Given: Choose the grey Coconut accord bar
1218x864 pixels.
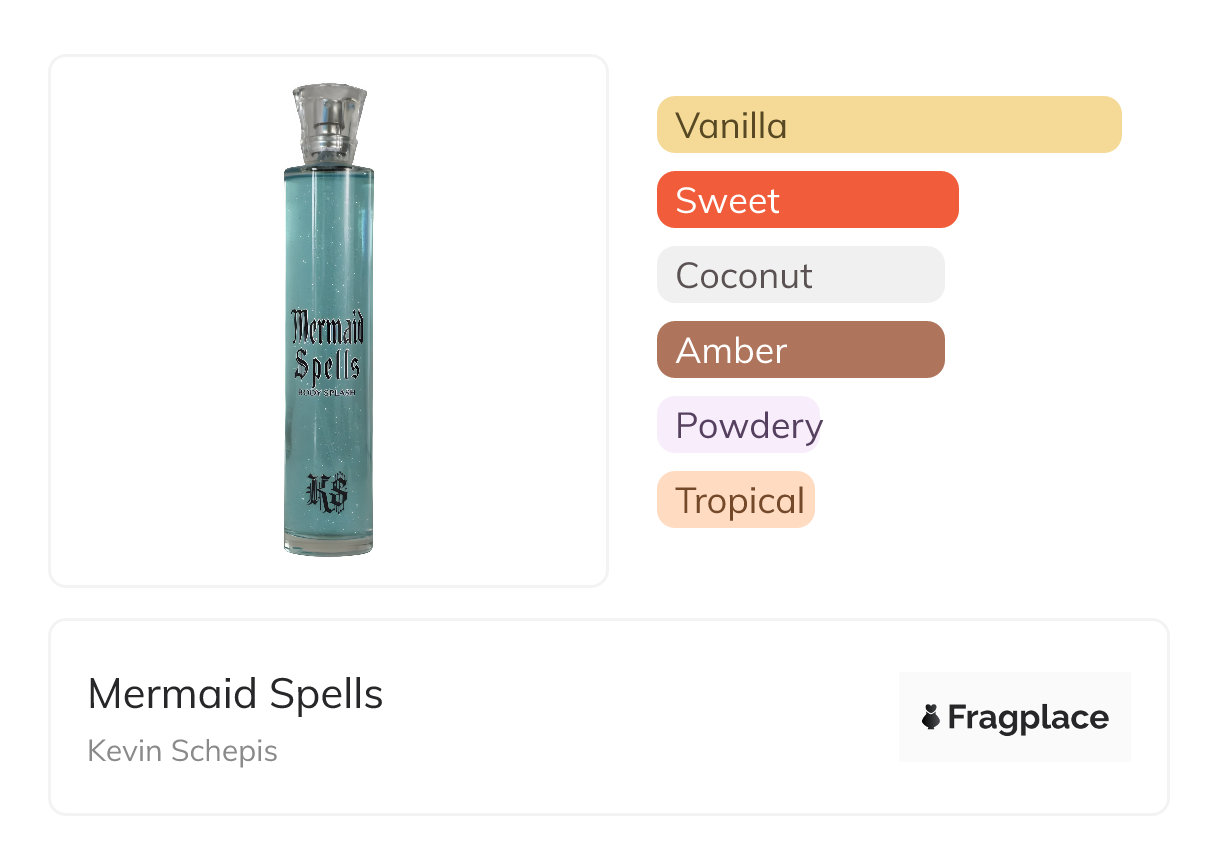Looking at the screenshot, I should [x=800, y=275].
